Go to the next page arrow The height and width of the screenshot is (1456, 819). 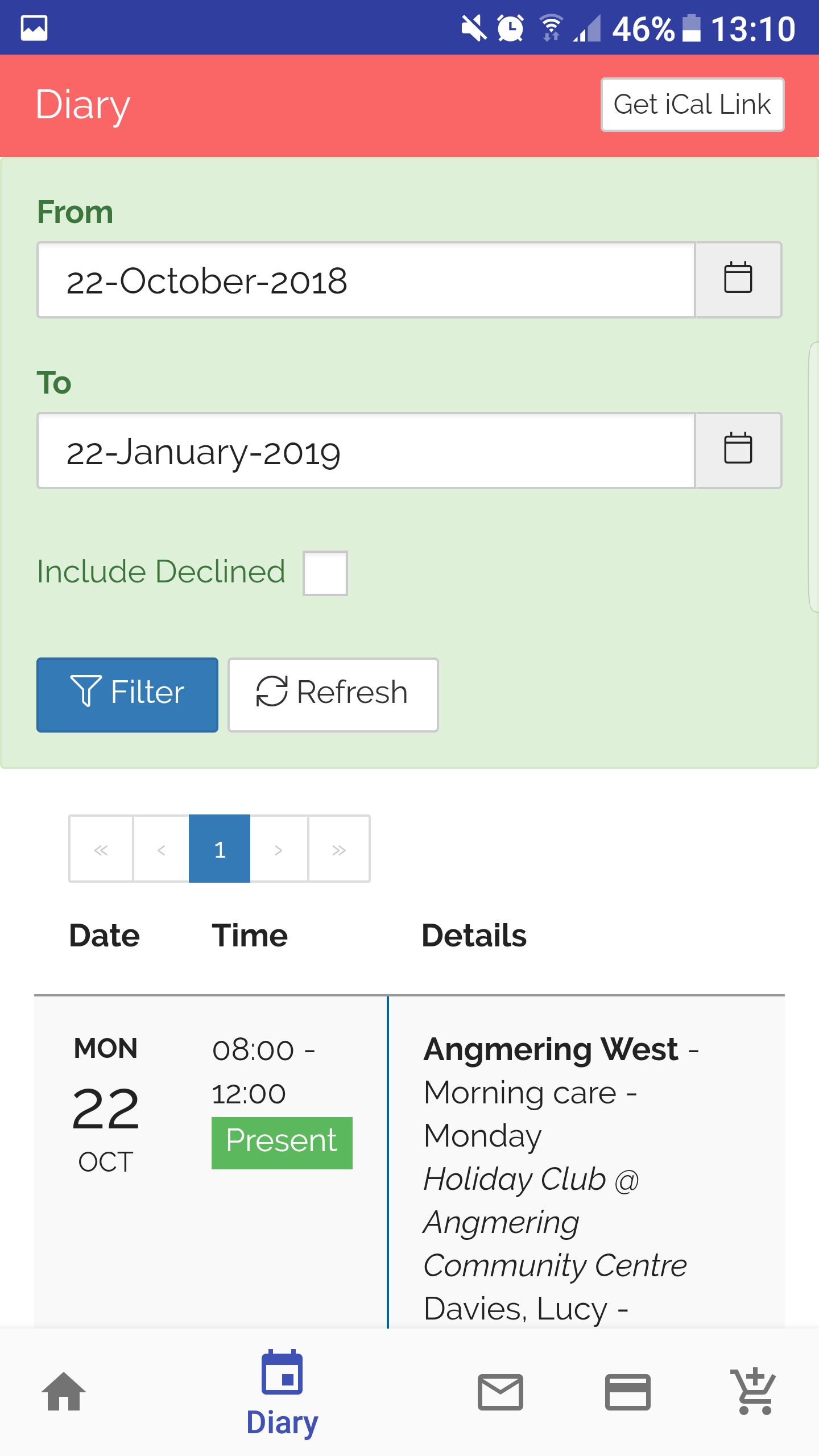pyautogui.click(x=279, y=849)
